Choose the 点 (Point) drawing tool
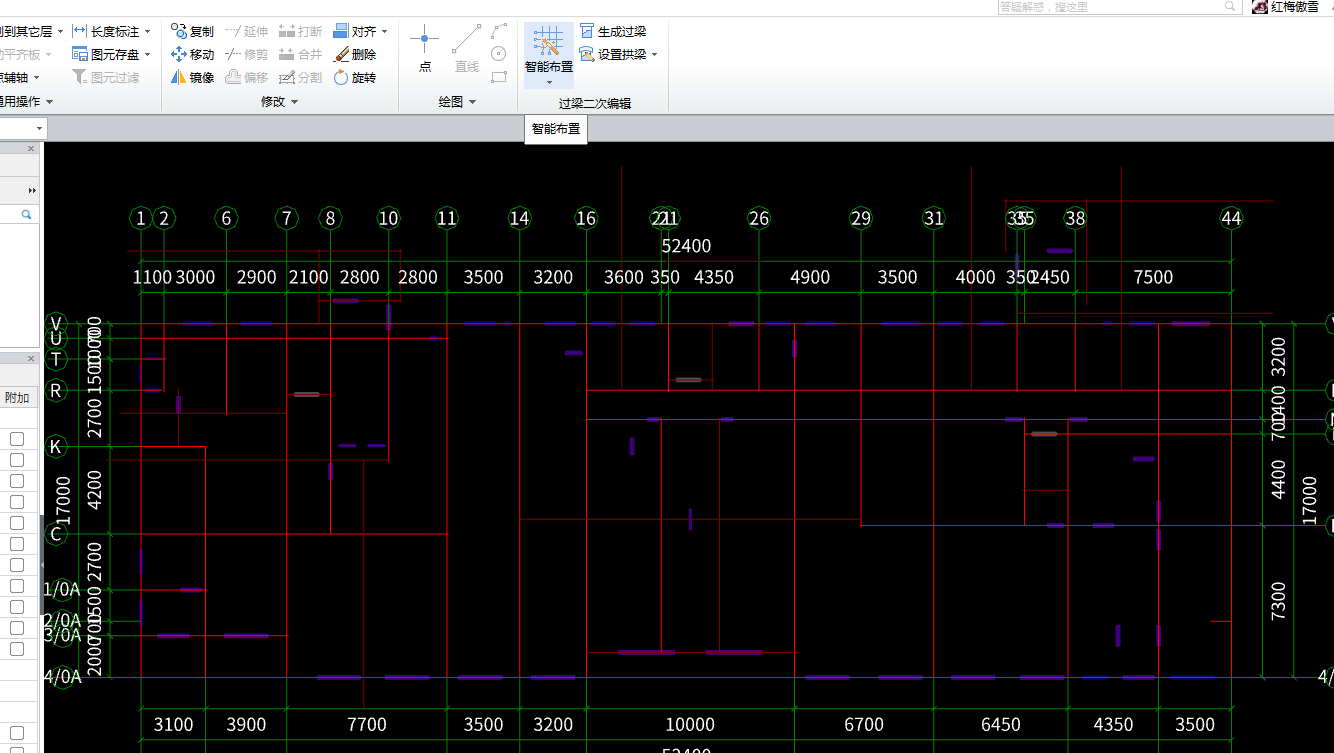The width and height of the screenshot is (1334, 753). tap(425, 50)
